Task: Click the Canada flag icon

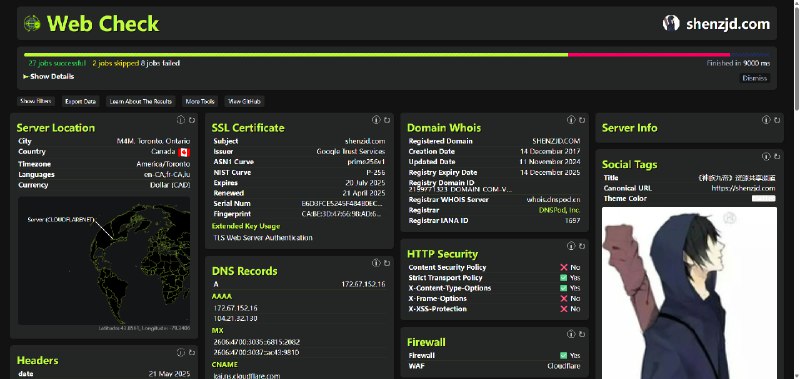Action: coord(184,152)
